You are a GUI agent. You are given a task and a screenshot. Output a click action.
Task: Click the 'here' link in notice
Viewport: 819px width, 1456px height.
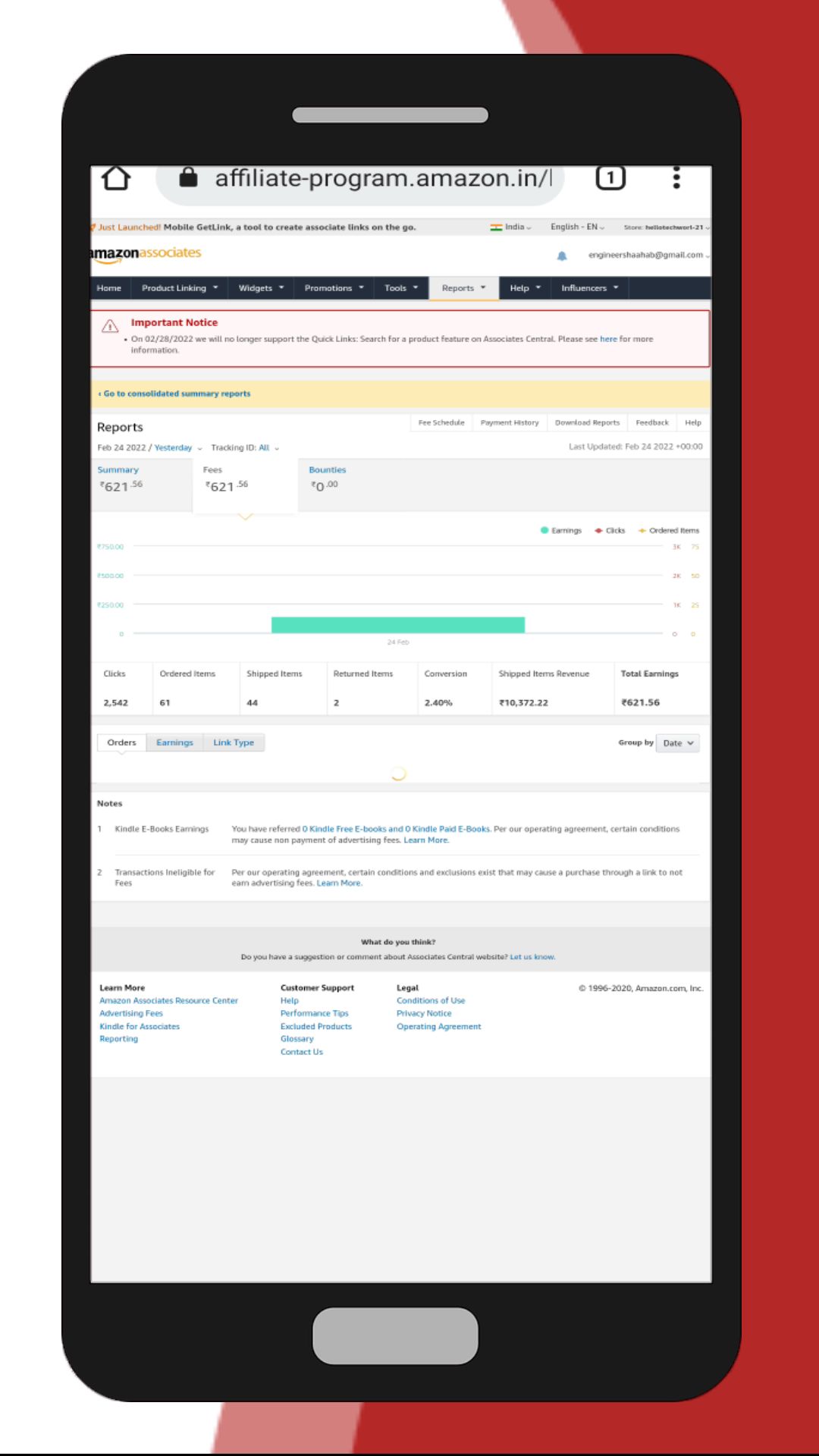click(x=608, y=339)
